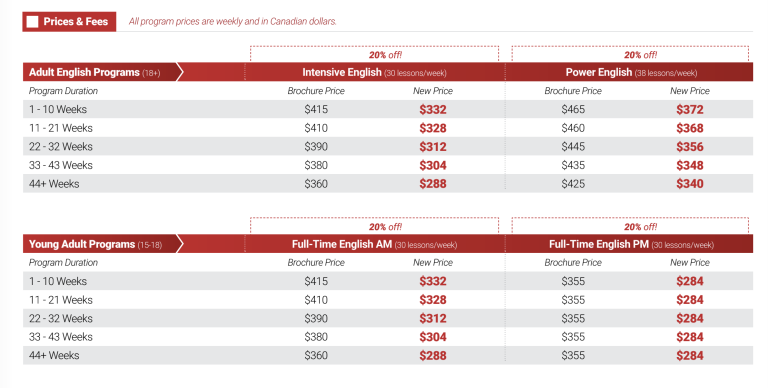Click the 20% off label above Power English
The height and width of the screenshot is (388, 768).
pyautogui.click(x=640, y=55)
